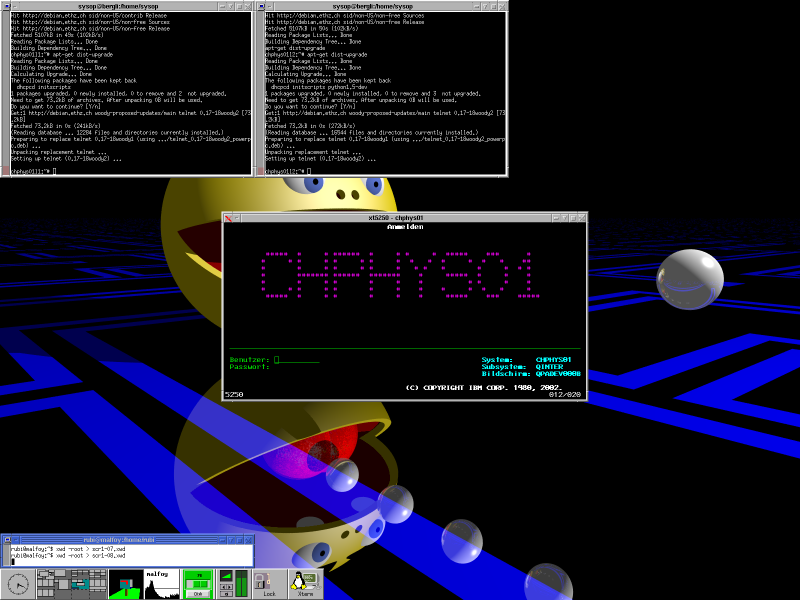The image size is (800, 600).
Task: Click the left arrow button in mixer applet
Action: tap(223, 587)
